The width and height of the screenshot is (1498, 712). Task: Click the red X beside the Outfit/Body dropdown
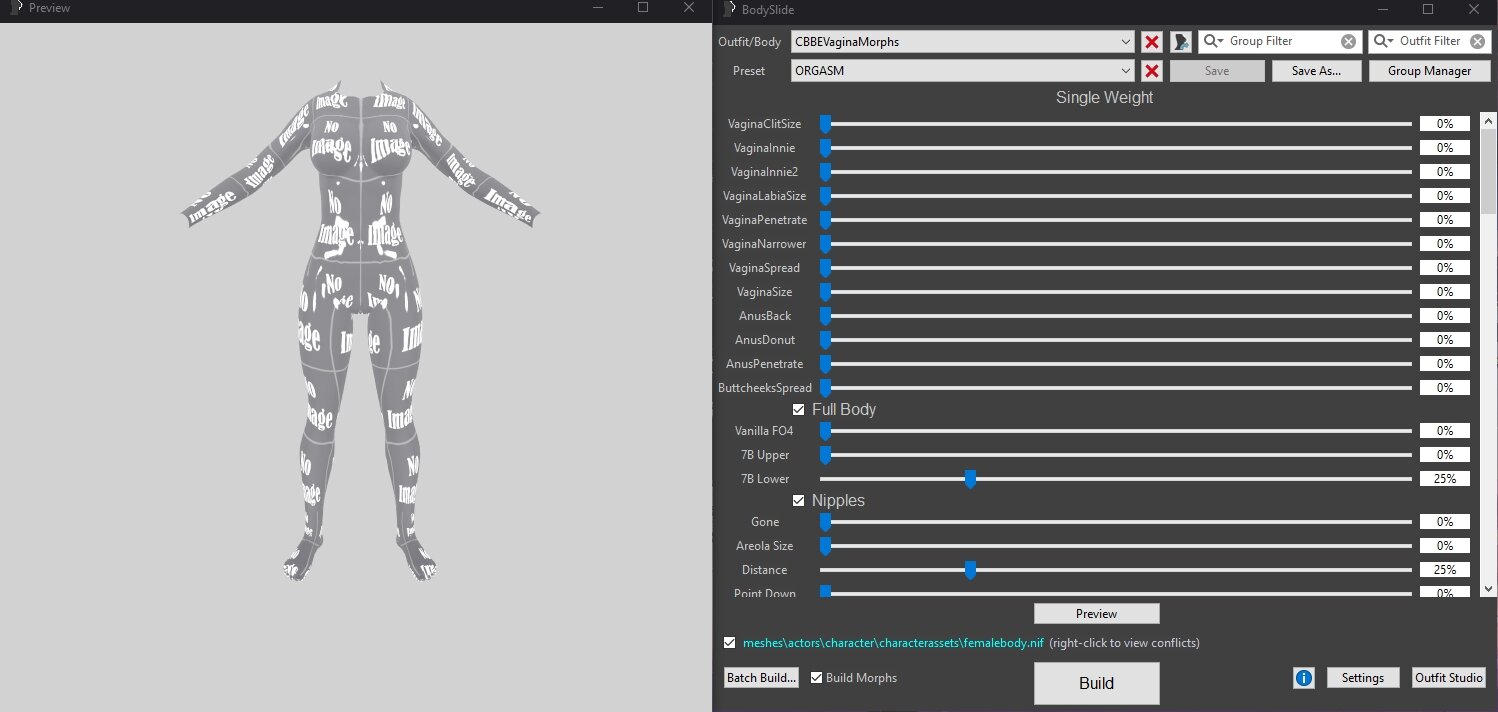[x=1152, y=42]
